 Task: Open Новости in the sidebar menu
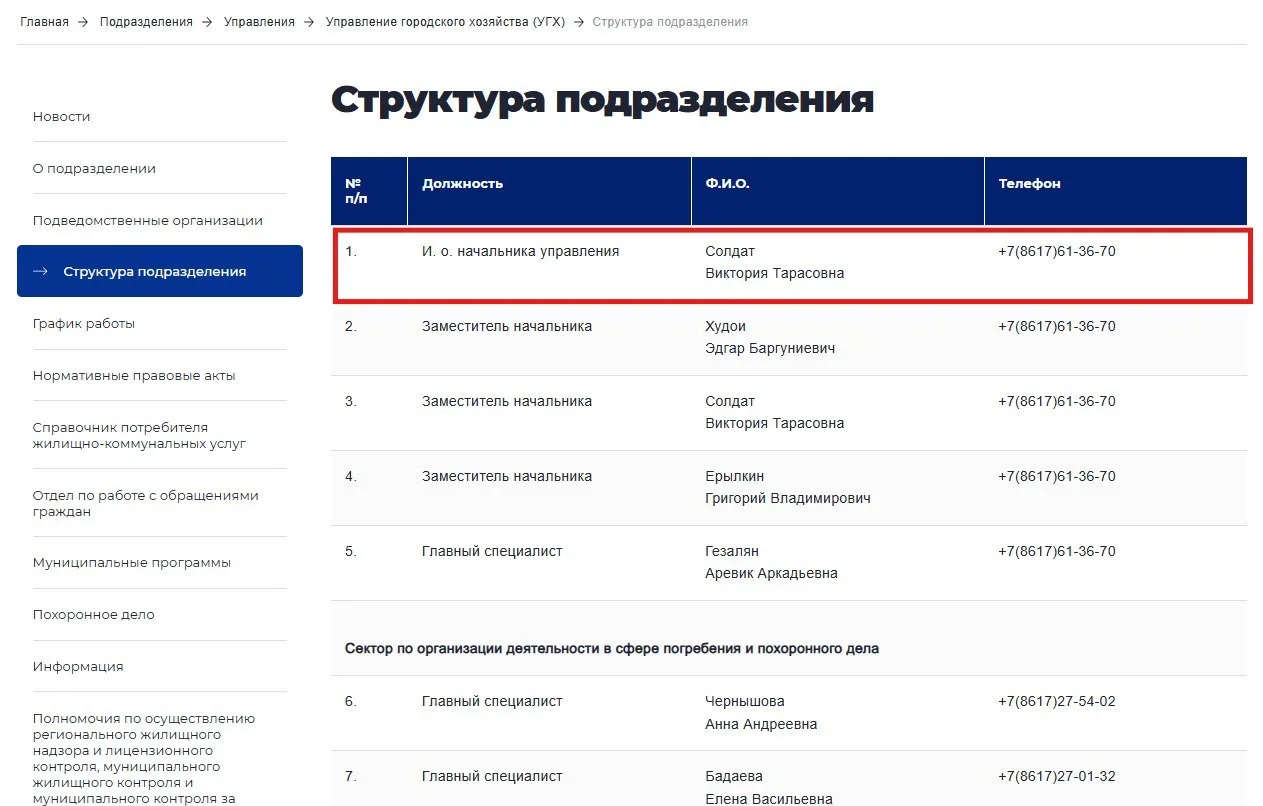(x=61, y=117)
